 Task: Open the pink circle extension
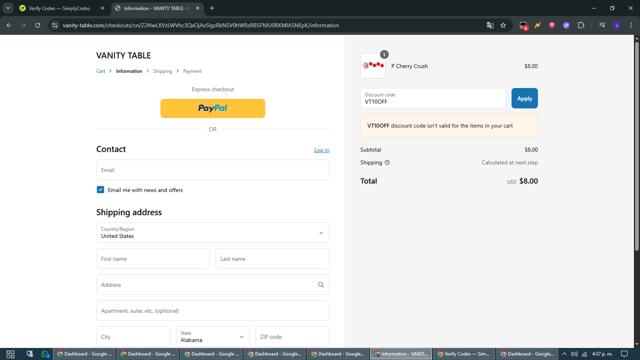[552, 25]
